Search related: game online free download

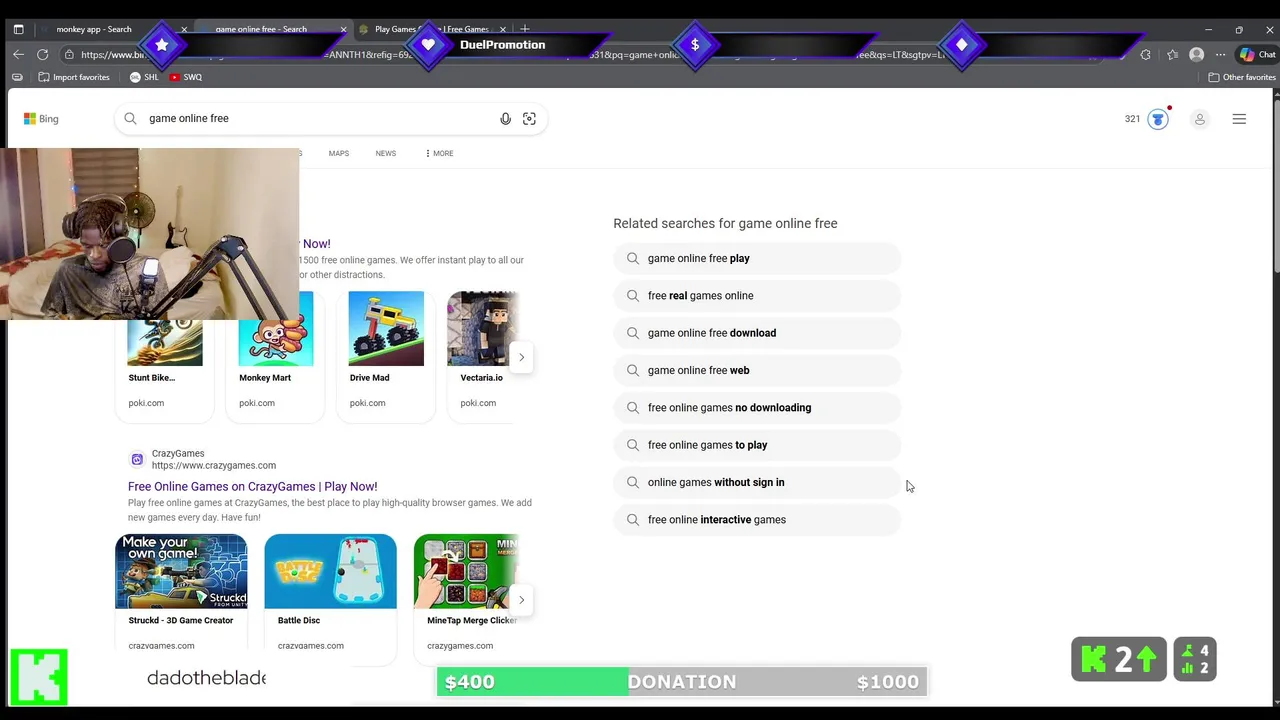(x=757, y=333)
